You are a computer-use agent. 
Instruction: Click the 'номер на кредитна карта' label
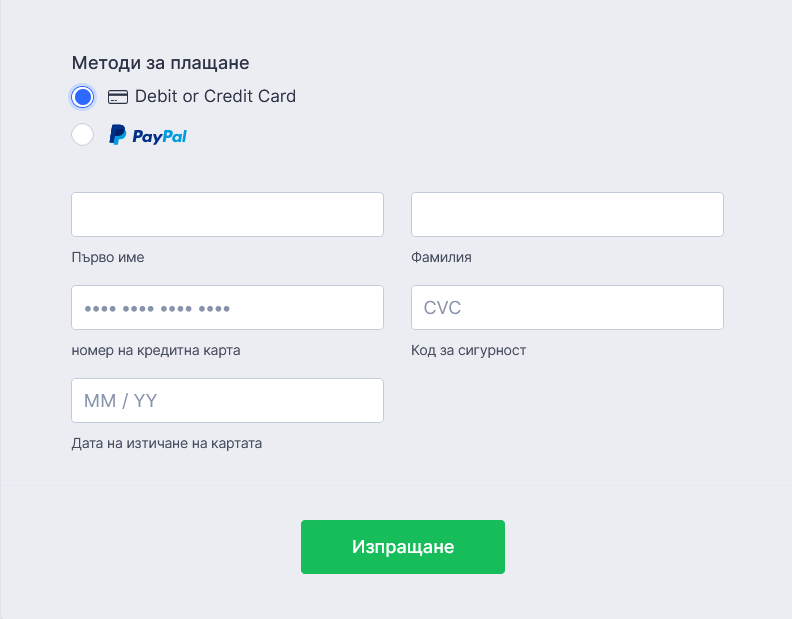(156, 350)
